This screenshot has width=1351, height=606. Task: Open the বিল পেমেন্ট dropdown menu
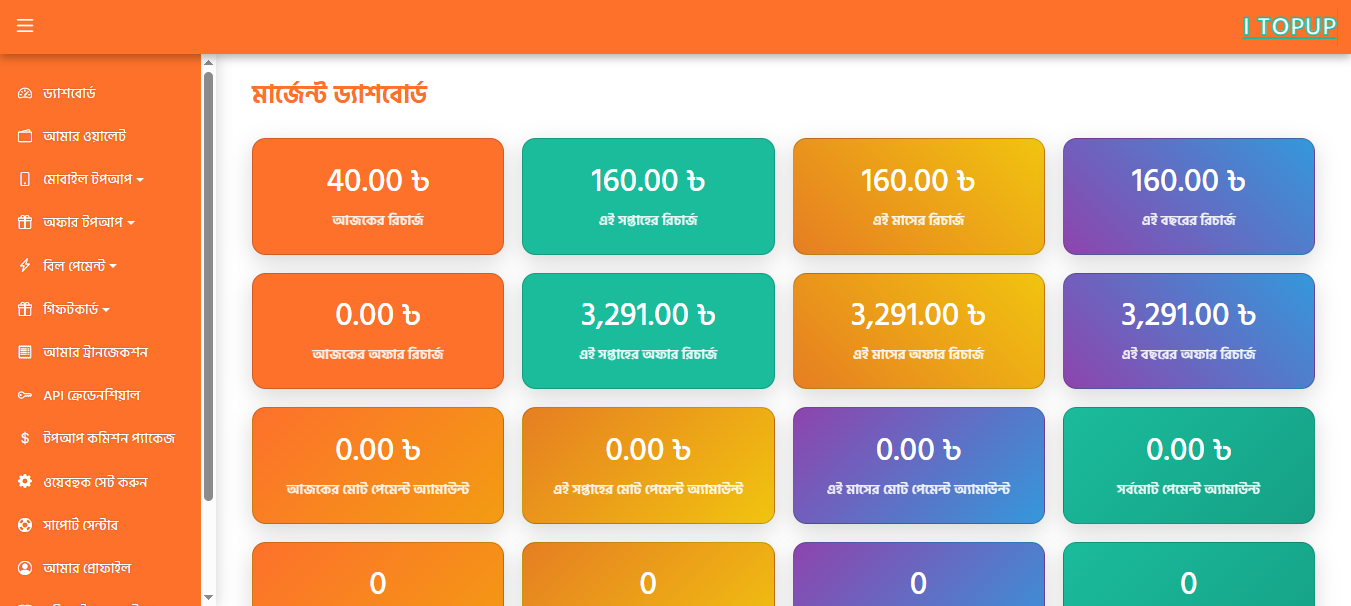80,266
